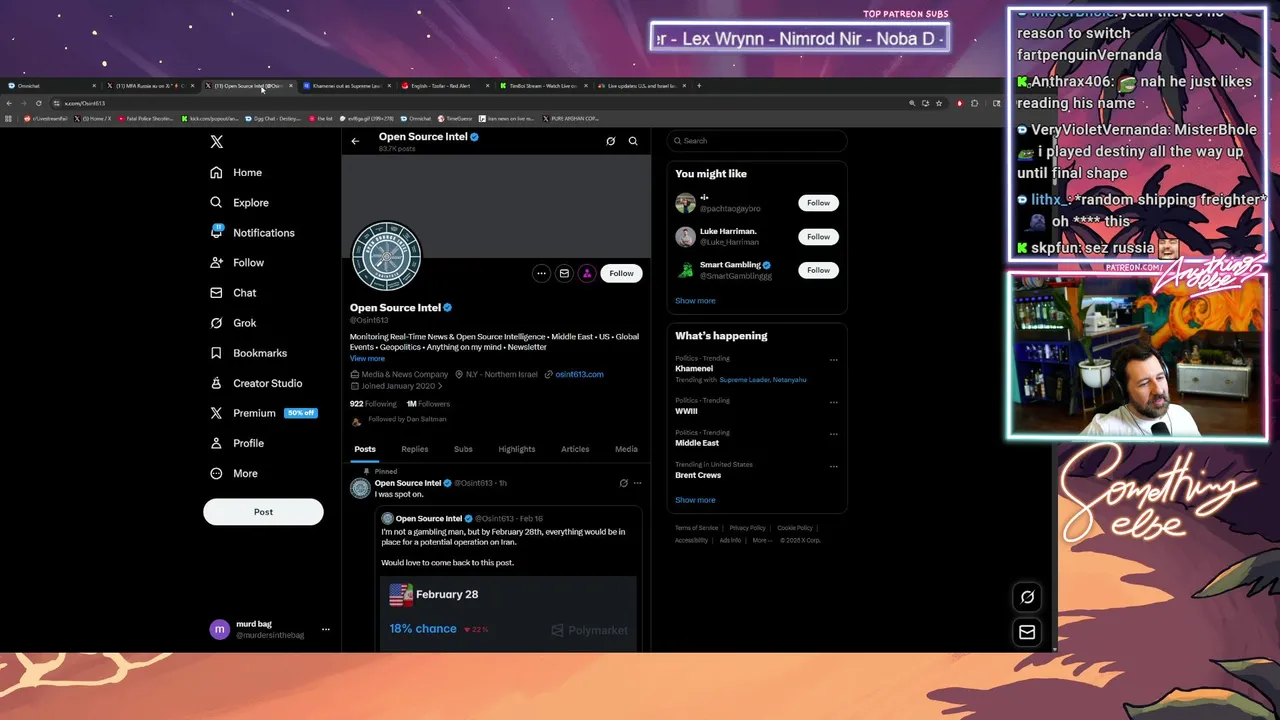This screenshot has height=720, width=1280.
Task: Bookmark this page with the star icon
Action: (x=938, y=103)
